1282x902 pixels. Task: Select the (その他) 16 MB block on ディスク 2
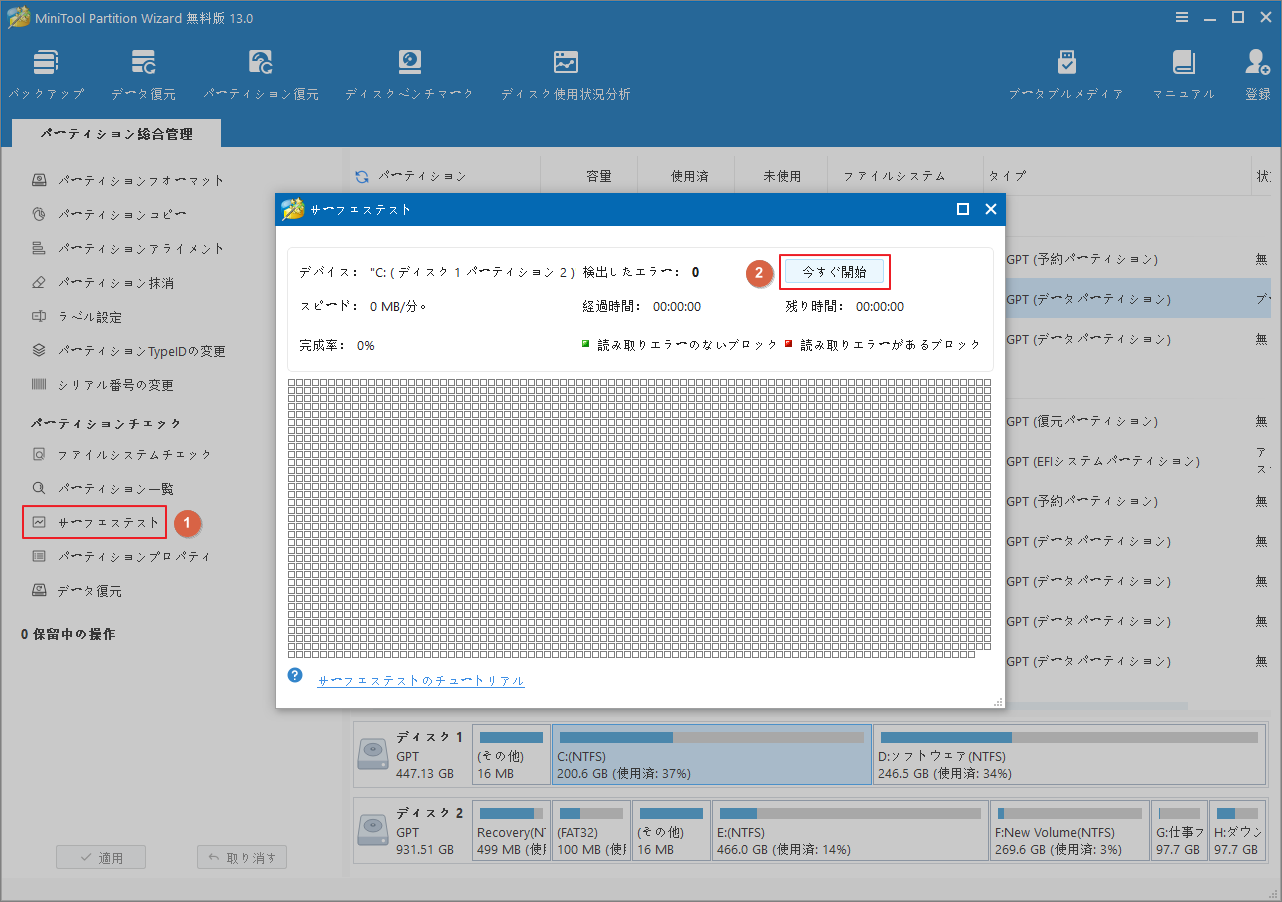coord(671,828)
